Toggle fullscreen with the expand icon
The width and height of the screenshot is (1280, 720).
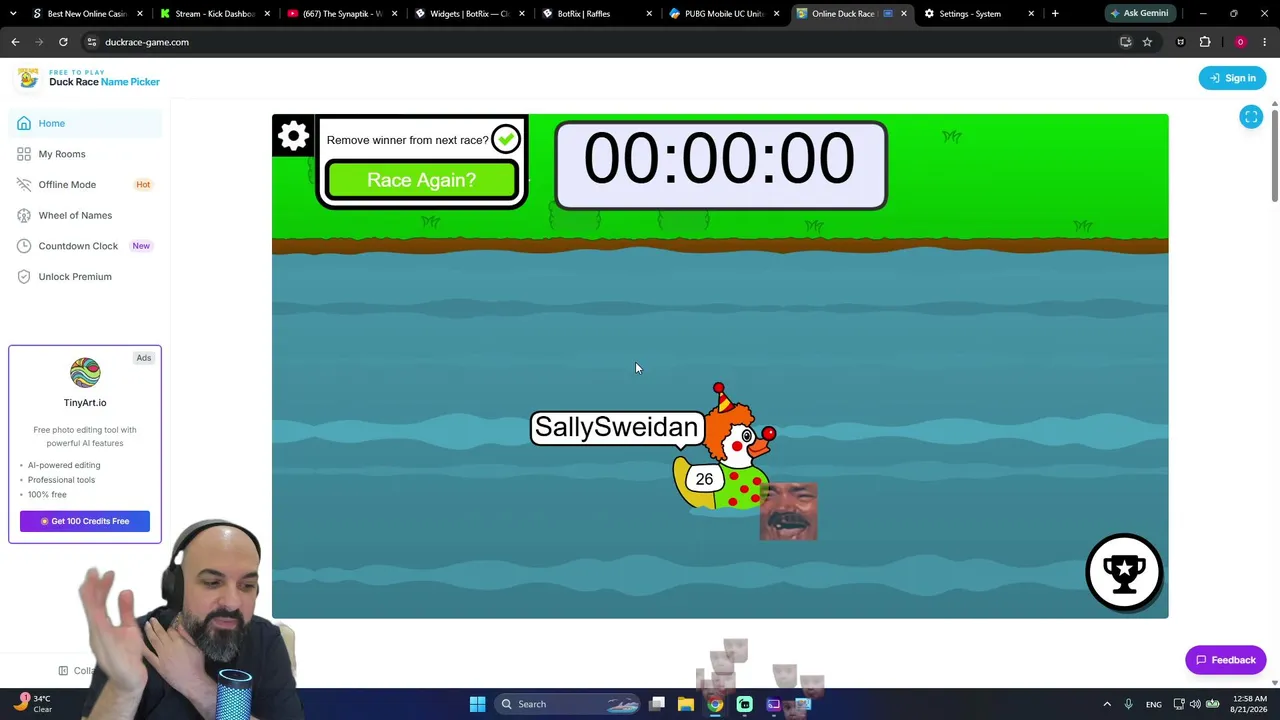[1251, 117]
